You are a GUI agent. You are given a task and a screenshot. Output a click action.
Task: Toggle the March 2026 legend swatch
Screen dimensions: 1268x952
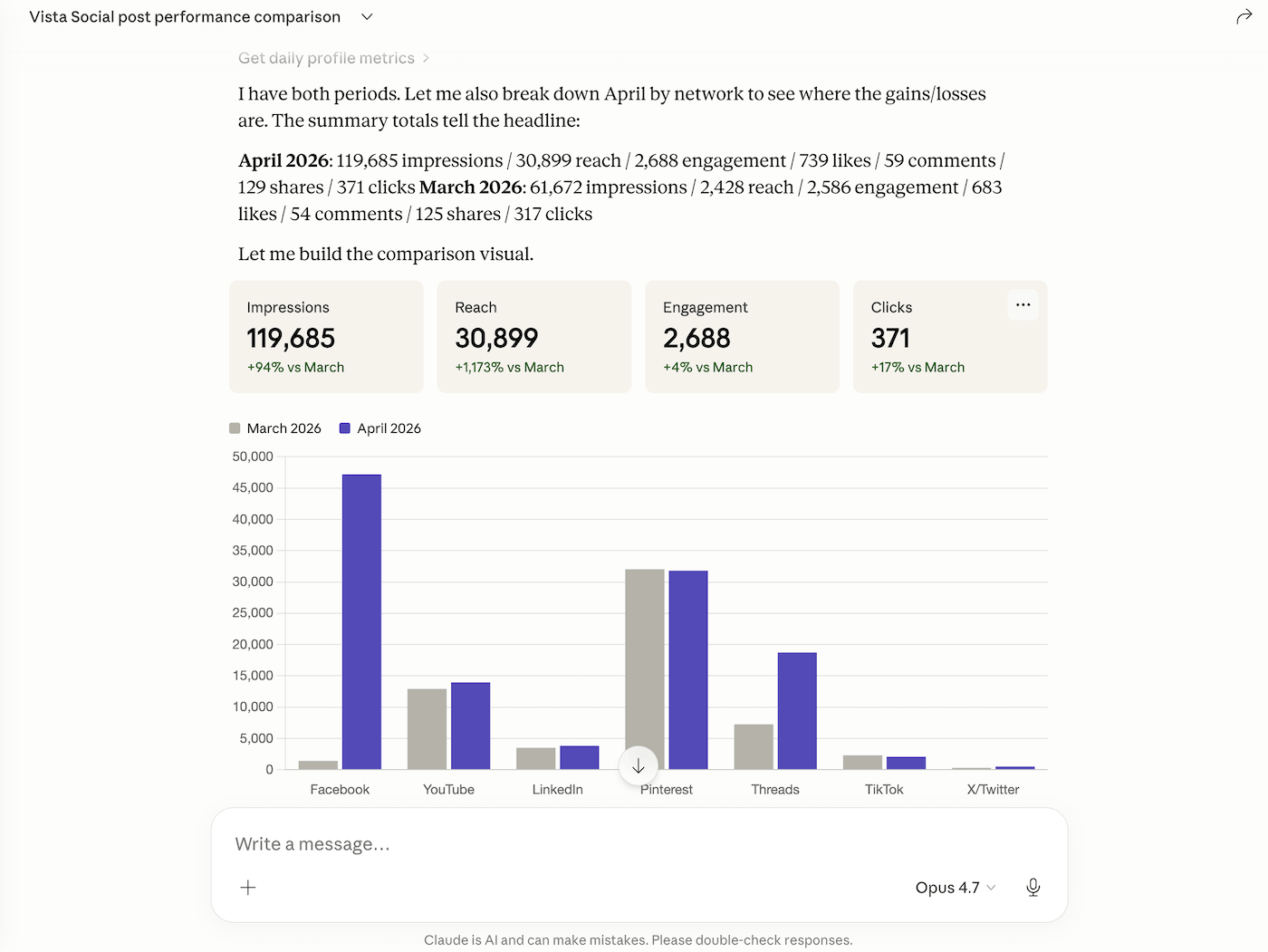click(x=235, y=428)
